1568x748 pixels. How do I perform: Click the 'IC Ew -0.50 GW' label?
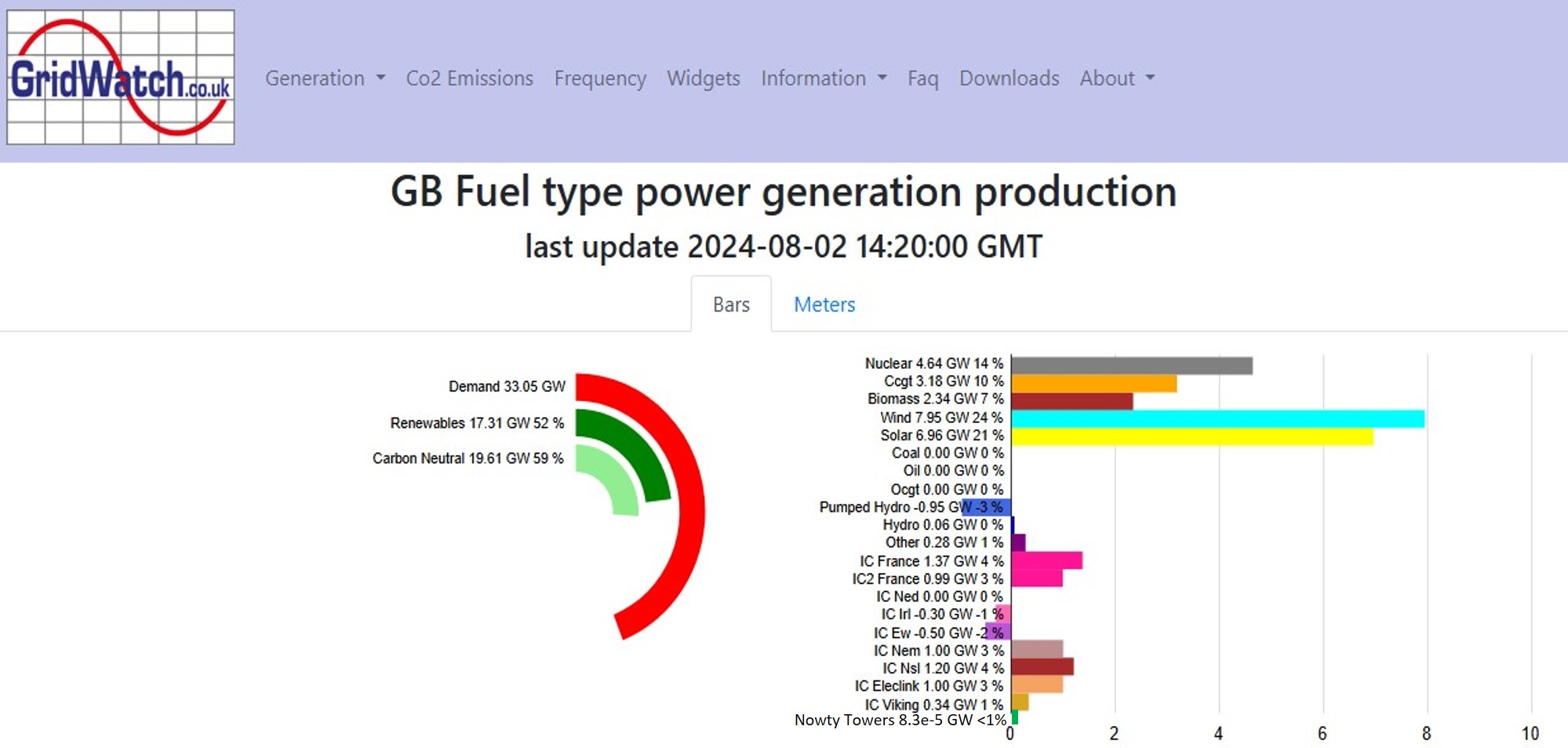[x=924, y=633]
